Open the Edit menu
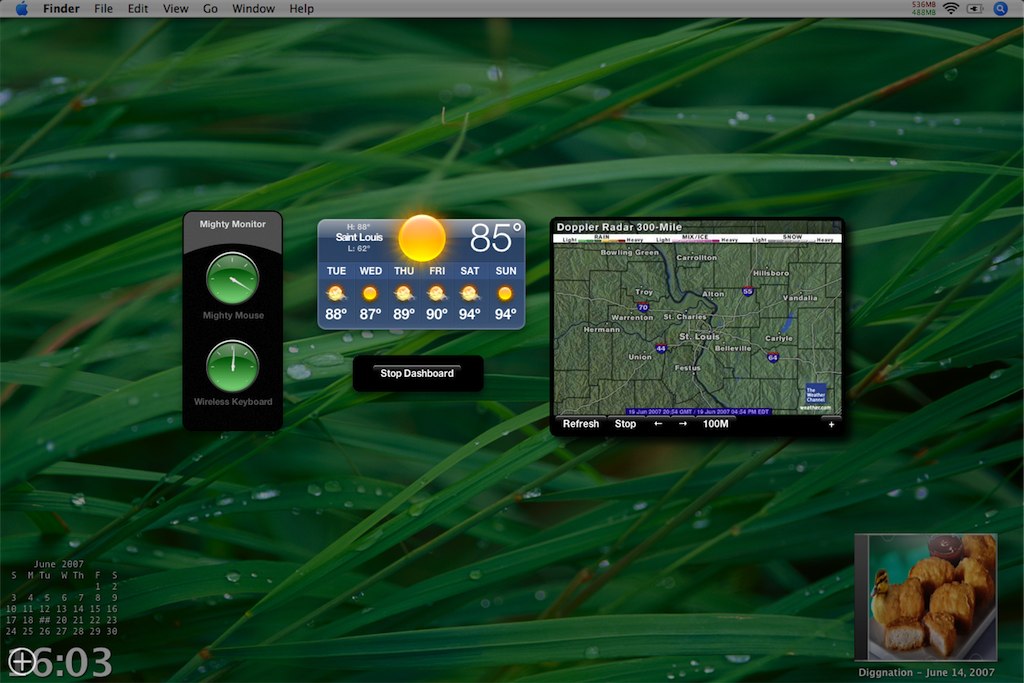Screen dimensions: 1024x683 [137, 8]
